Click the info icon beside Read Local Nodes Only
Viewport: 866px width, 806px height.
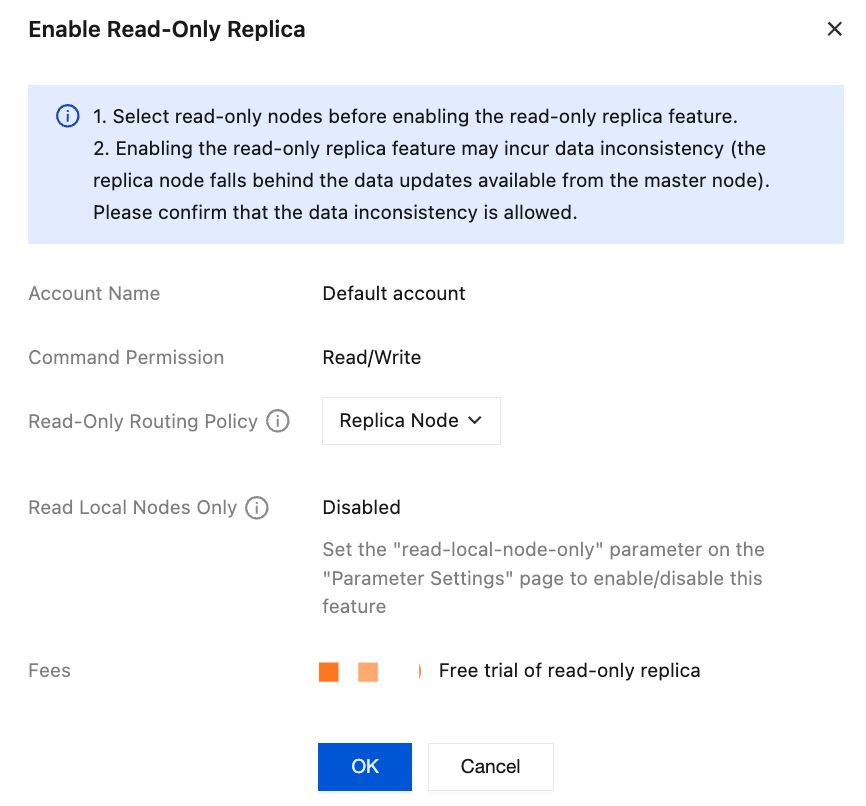[x=257, y=508]
